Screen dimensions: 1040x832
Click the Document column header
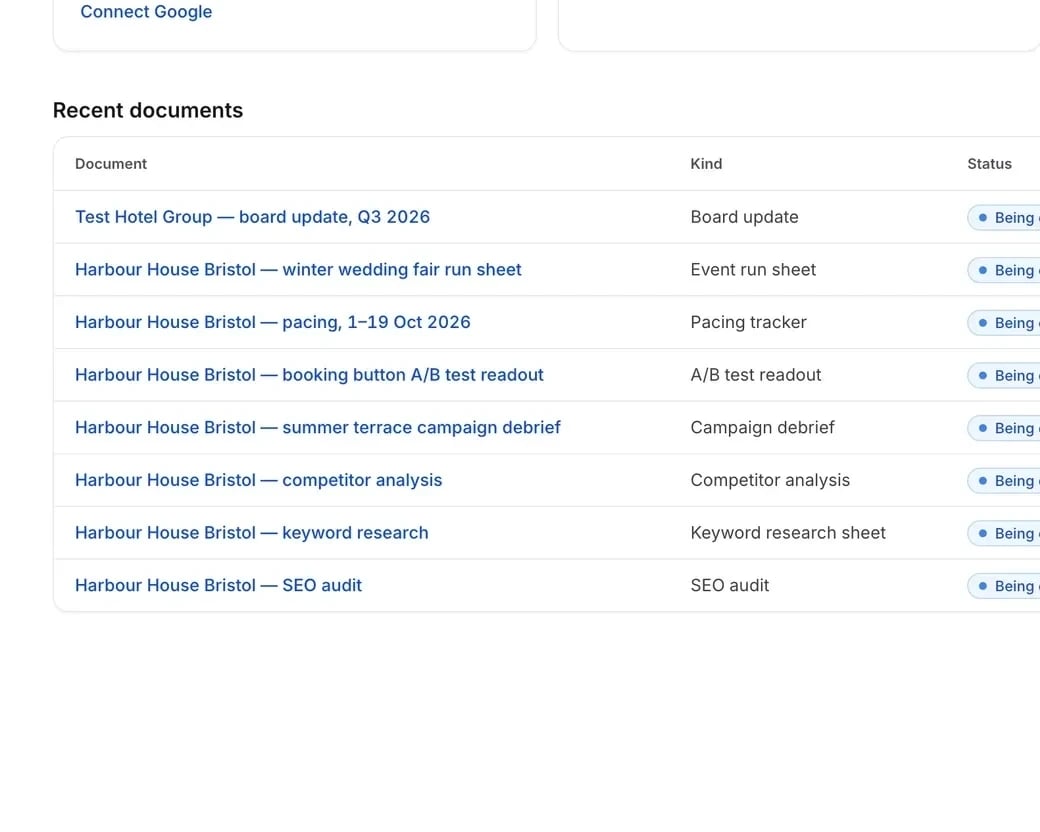tap(111, 164)
